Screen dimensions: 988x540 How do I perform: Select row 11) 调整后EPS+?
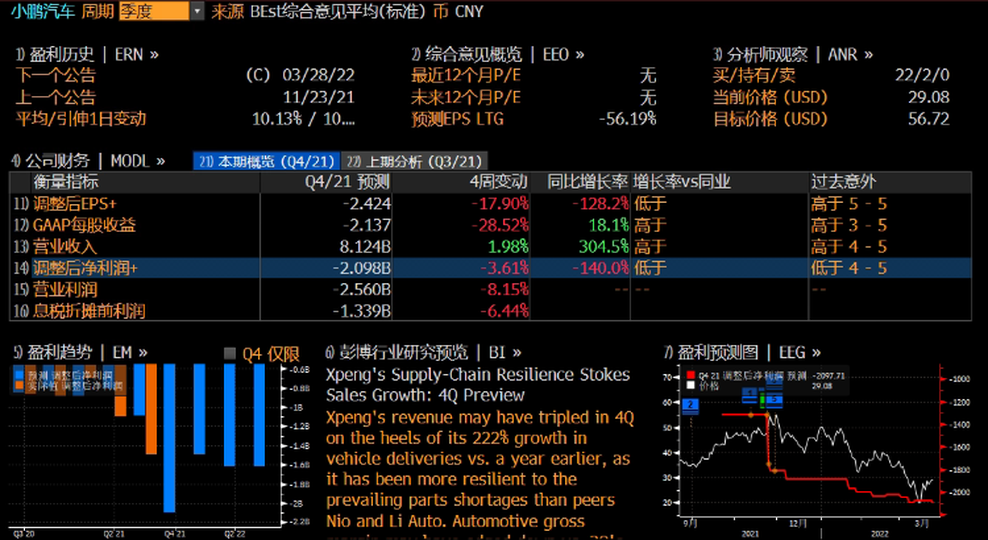490,204
